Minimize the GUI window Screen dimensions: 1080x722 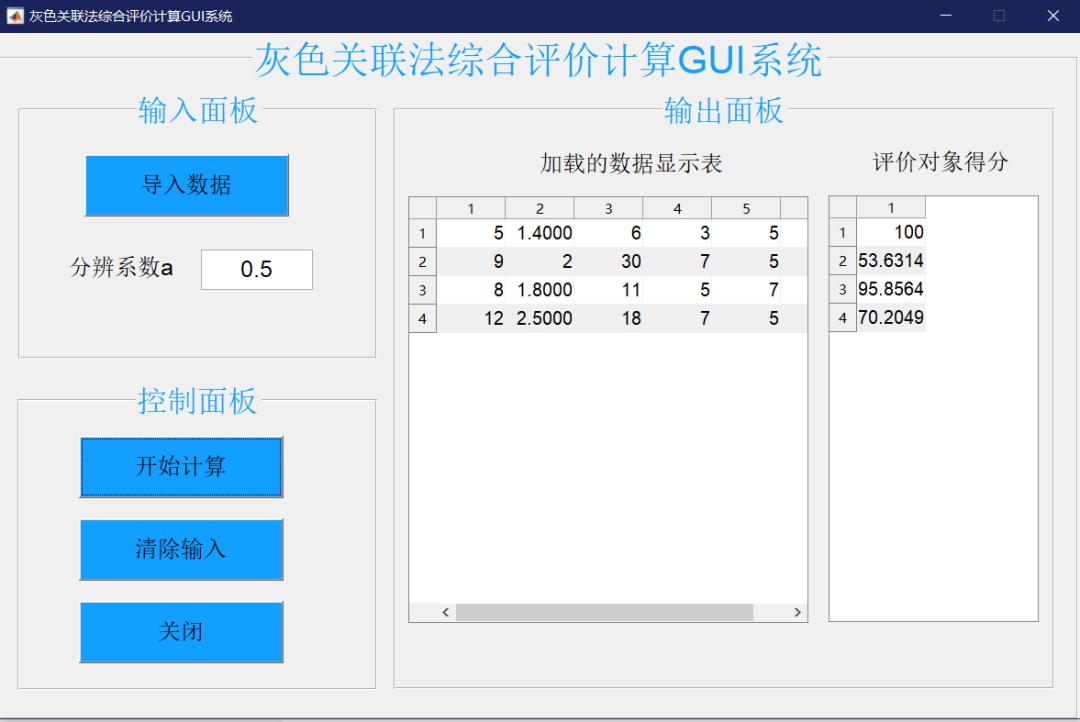click(x=946, y=16)
